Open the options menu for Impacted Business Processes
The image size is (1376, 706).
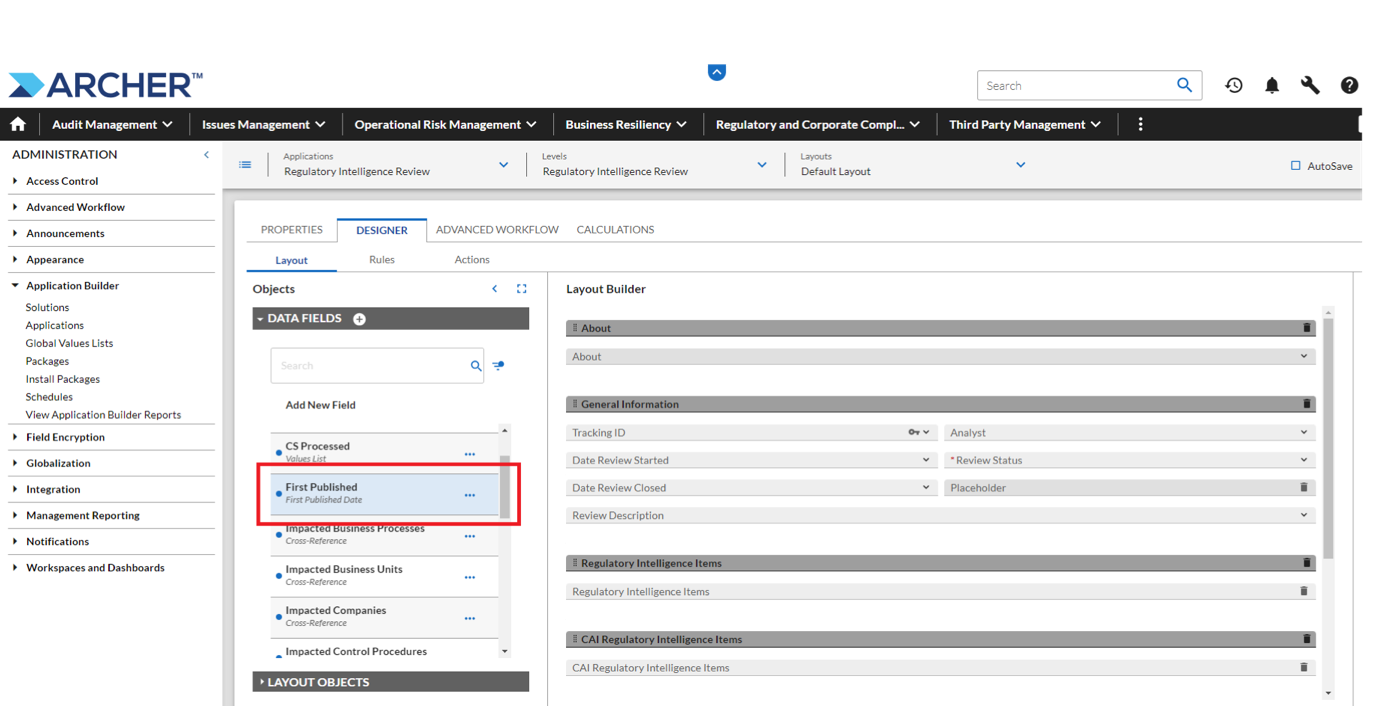tap(470, 536)
